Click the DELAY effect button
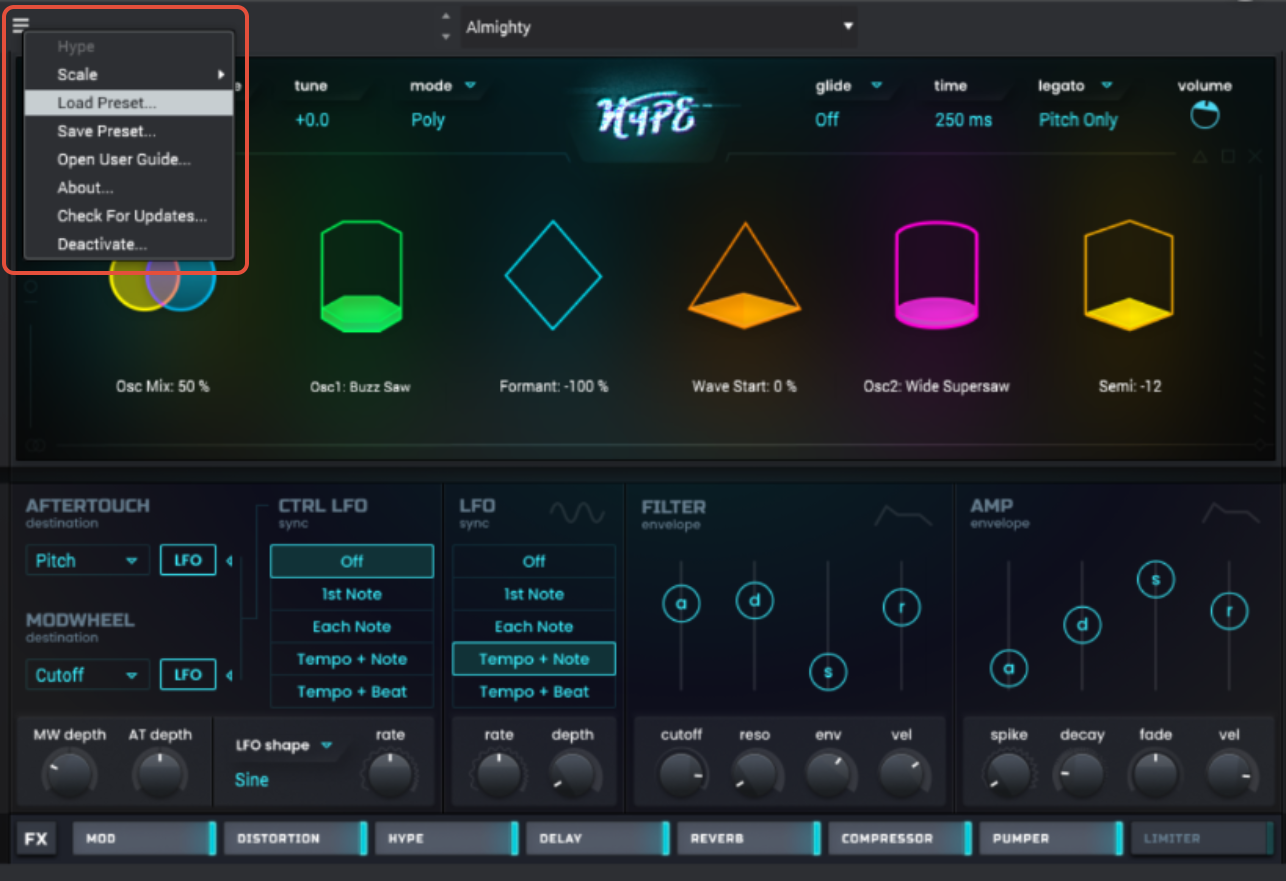The width and height of the screenshot is (1286, 881). click(598, 838)
